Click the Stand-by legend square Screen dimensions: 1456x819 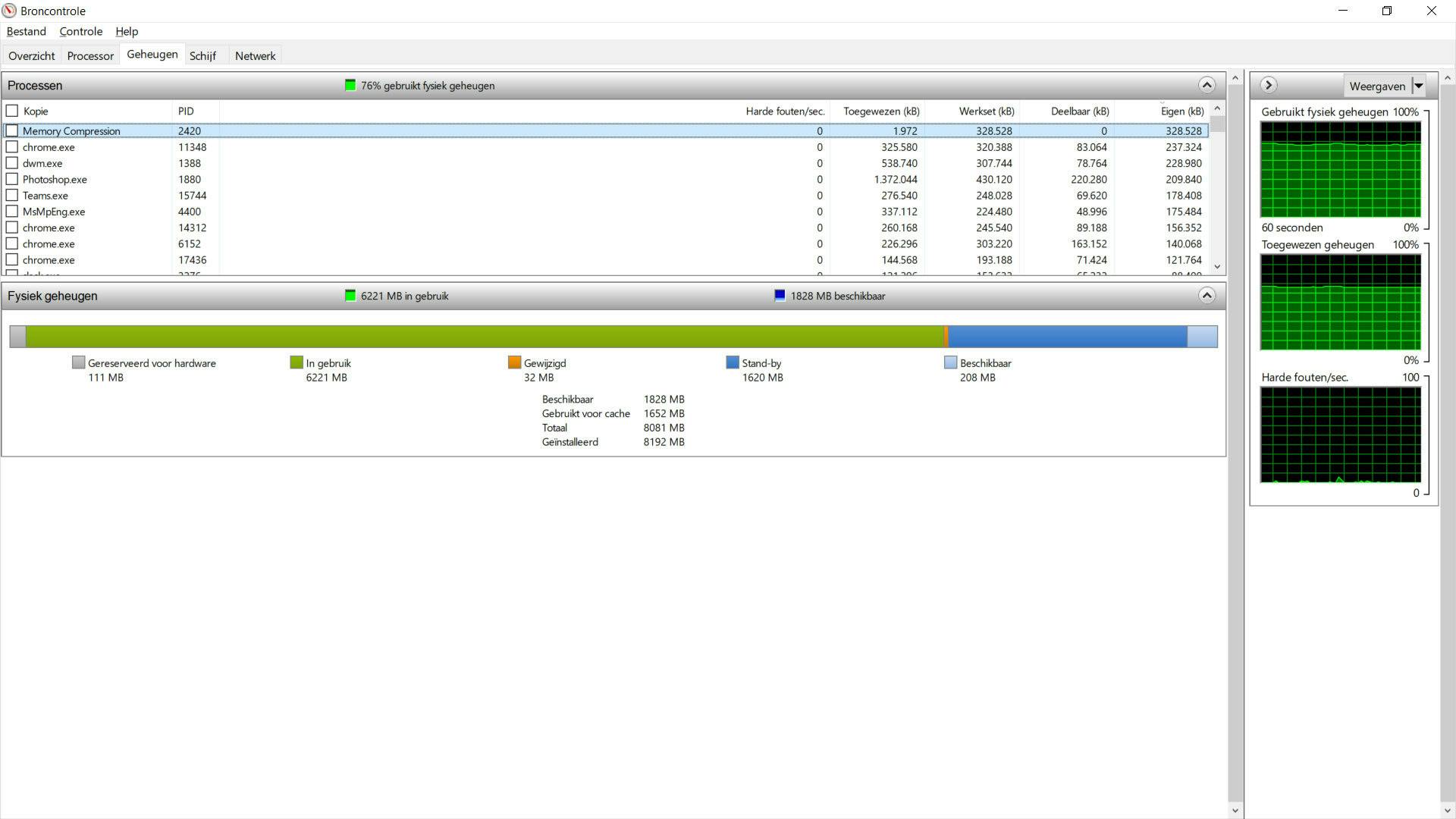click(732, 362)
